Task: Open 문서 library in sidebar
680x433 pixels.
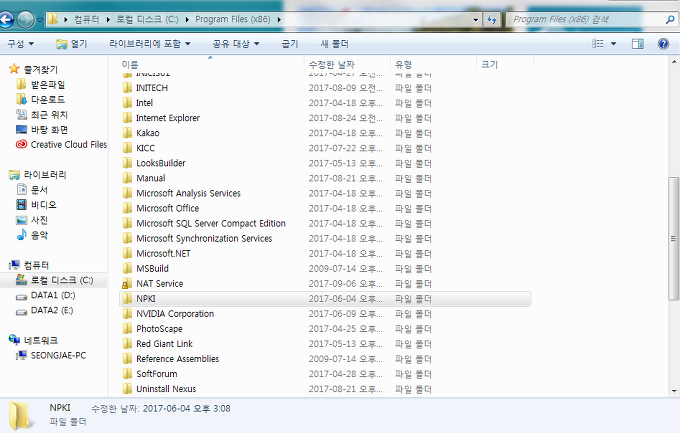Action: click(32, 190)
